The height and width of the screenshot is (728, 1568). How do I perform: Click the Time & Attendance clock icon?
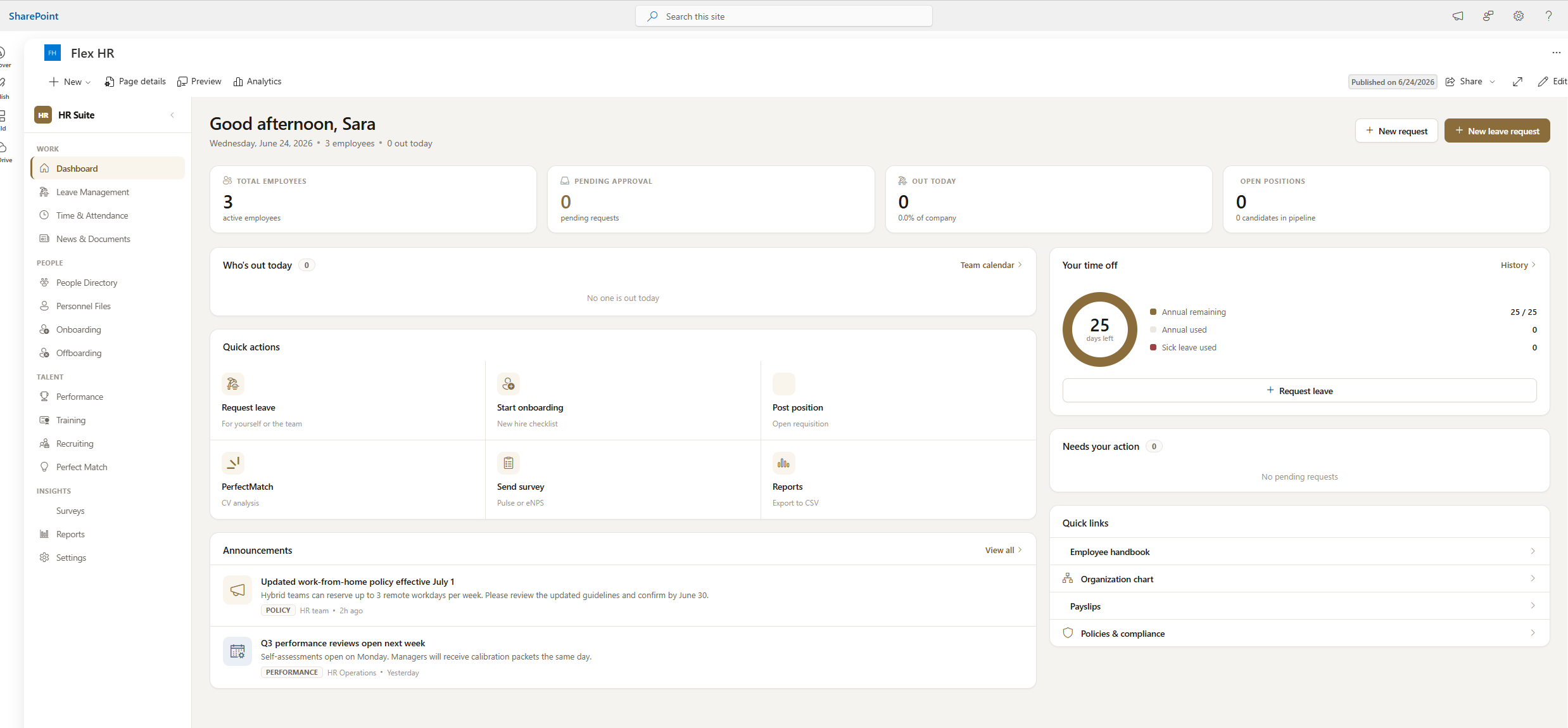(x=44, y=215)
